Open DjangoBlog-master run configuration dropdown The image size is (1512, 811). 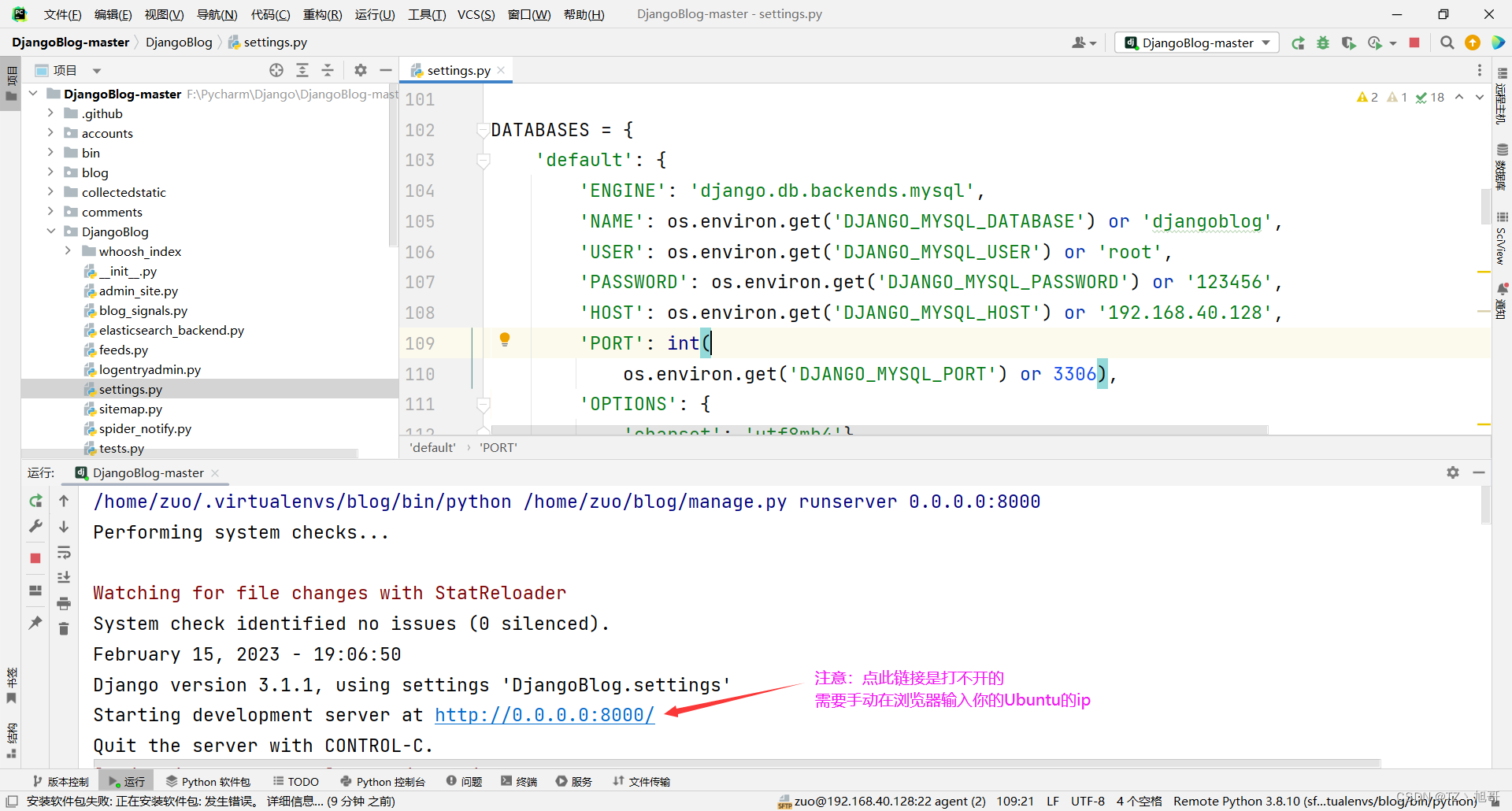[x=1197, y=43]
